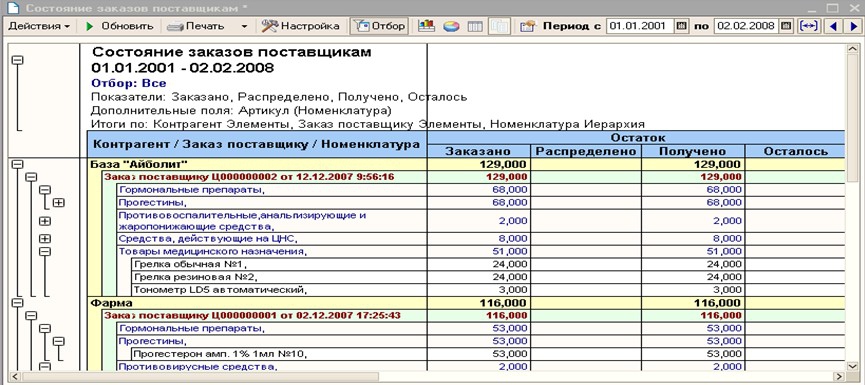Expand the Противовоспалительные group node

click(45, 221)
